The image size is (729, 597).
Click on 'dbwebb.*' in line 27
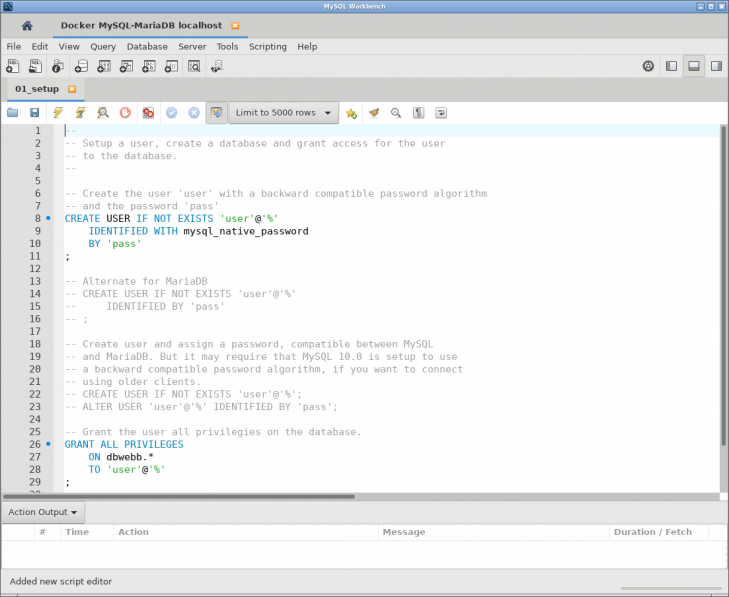point(130,457)
